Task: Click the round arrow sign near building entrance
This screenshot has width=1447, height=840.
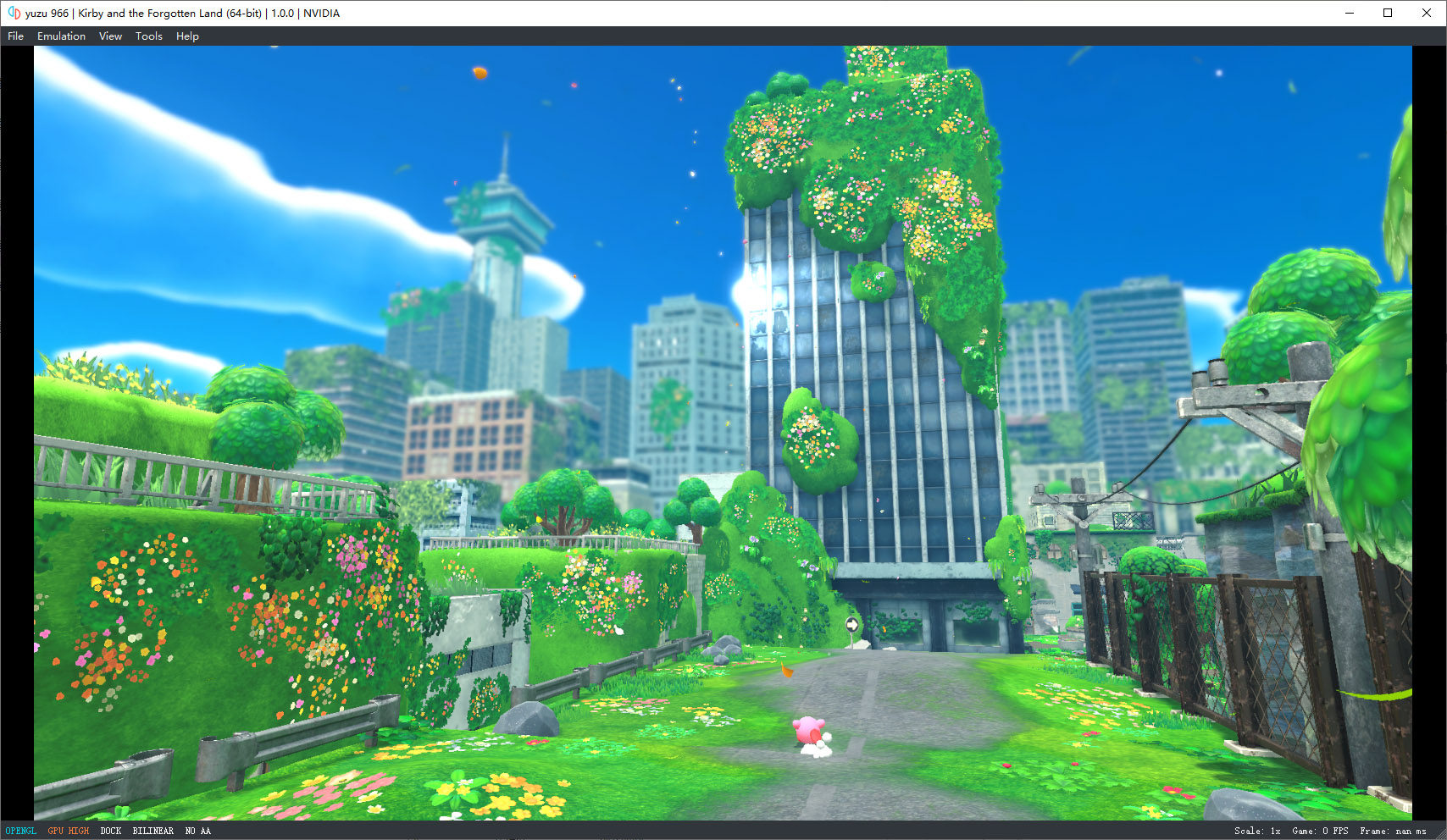Action: pos(851,625)
